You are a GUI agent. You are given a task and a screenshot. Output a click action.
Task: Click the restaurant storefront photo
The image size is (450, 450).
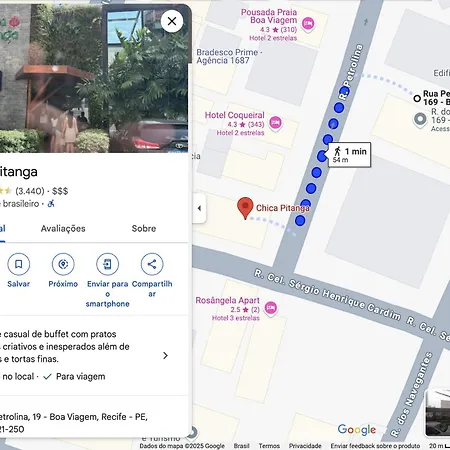(94, 78)
